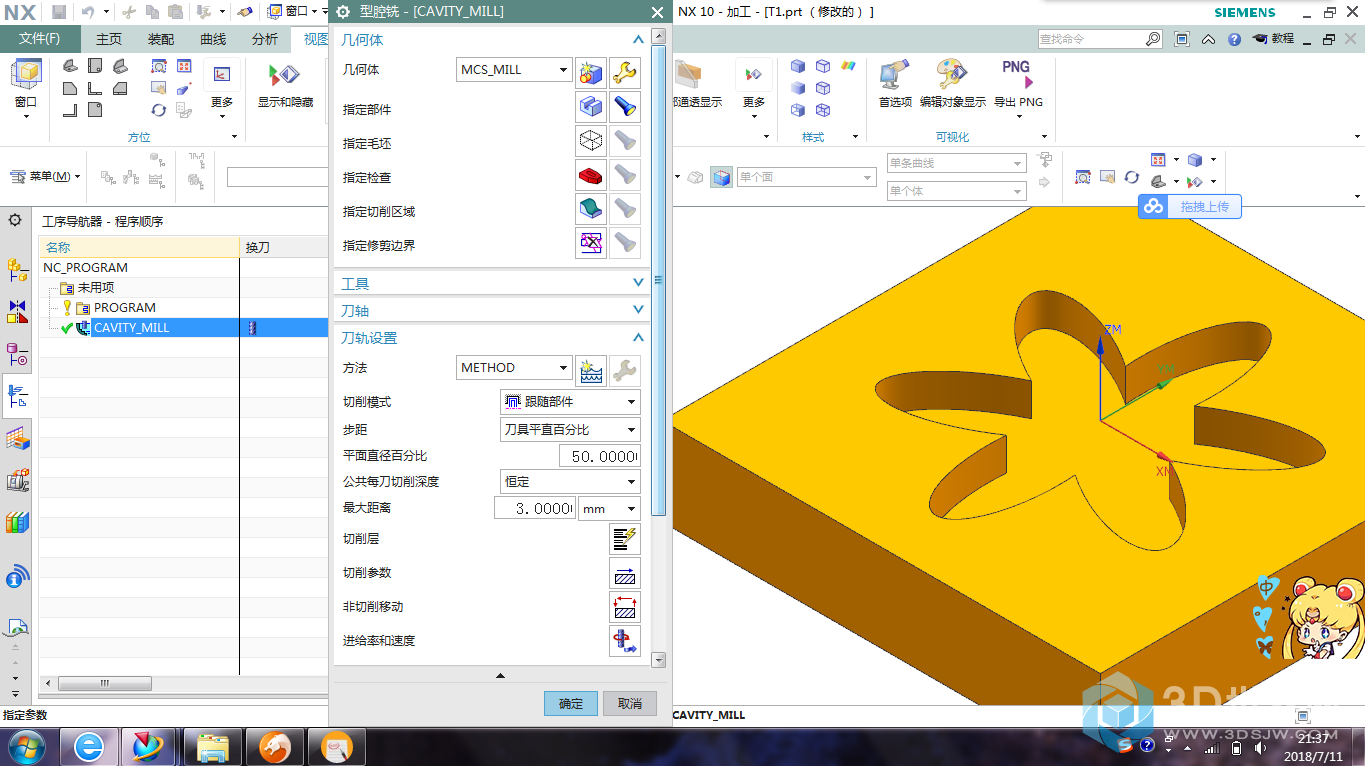Click the new method icon beside METHOD

coord(592,370)
